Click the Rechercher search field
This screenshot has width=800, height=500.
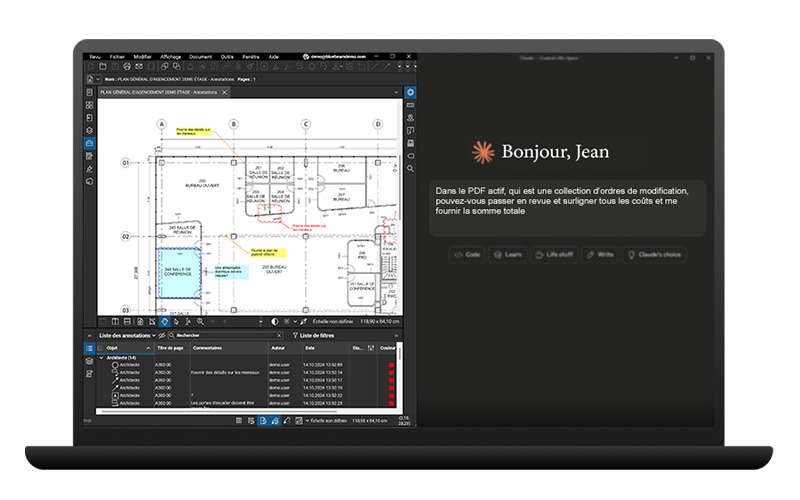pyautogui.click(x=224, y=335)
